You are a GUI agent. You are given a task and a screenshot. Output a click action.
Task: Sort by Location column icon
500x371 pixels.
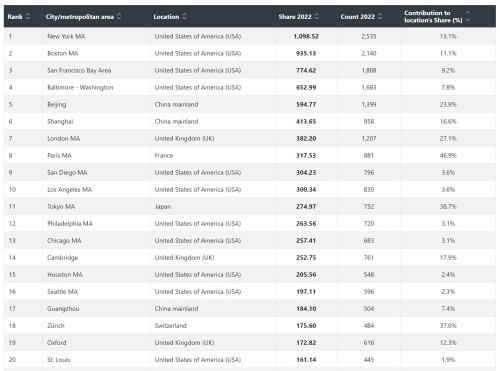[184, 16]
